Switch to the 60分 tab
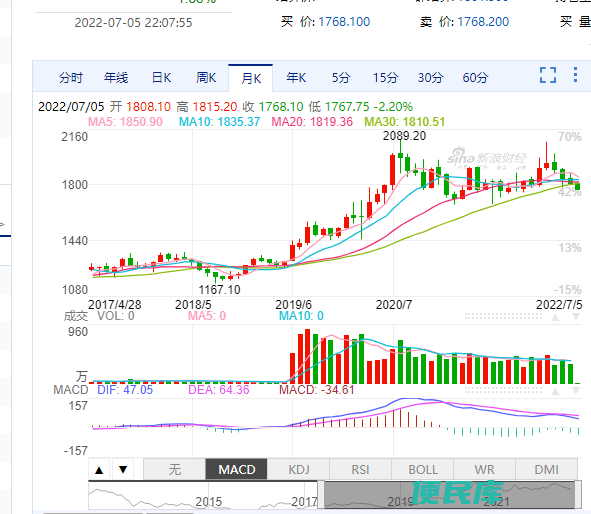 coord(475,78)
